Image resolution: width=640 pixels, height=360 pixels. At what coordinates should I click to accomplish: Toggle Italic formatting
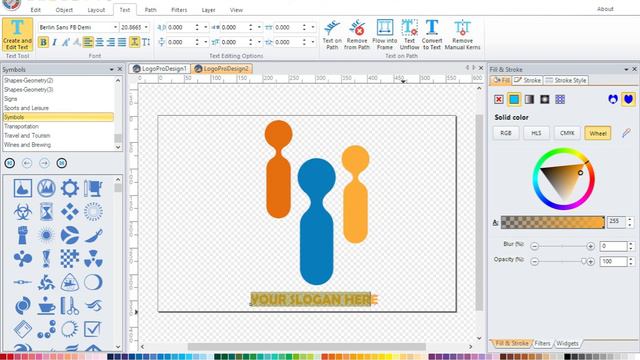(54, 42)
